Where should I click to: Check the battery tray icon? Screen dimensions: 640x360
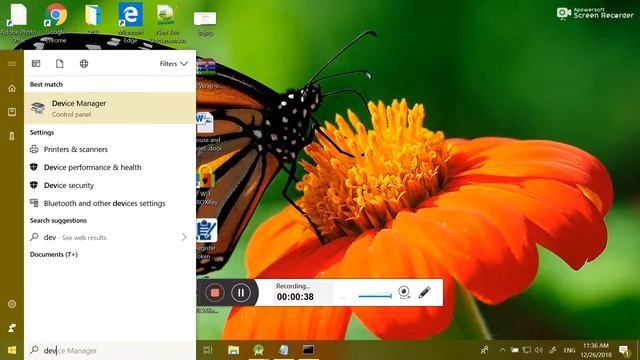tap(514, 350)
